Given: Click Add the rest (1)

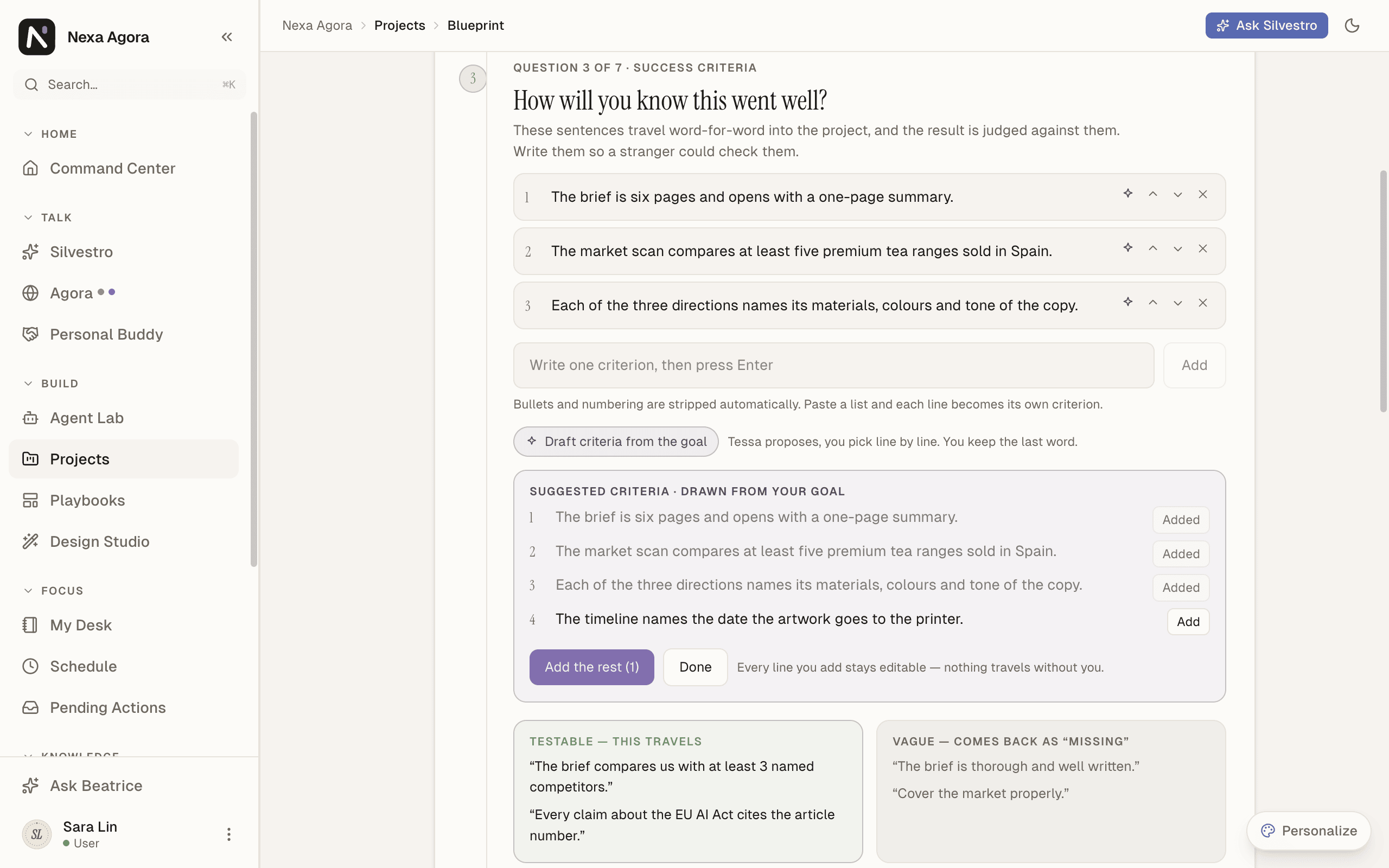Looking at the screenshot, I should coord(592,667).
